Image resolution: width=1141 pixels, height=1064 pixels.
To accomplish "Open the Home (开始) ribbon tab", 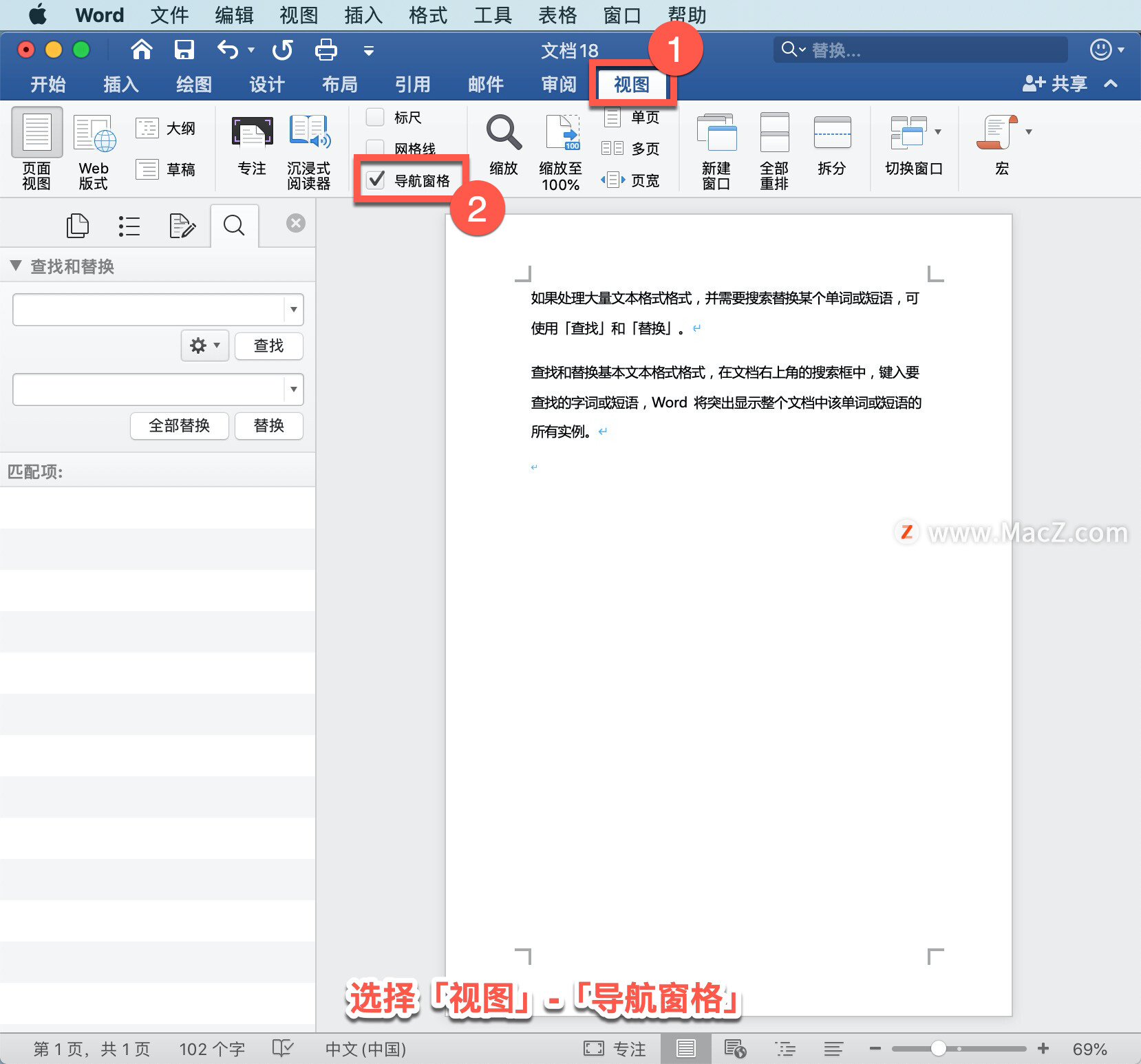I will 47,85.
